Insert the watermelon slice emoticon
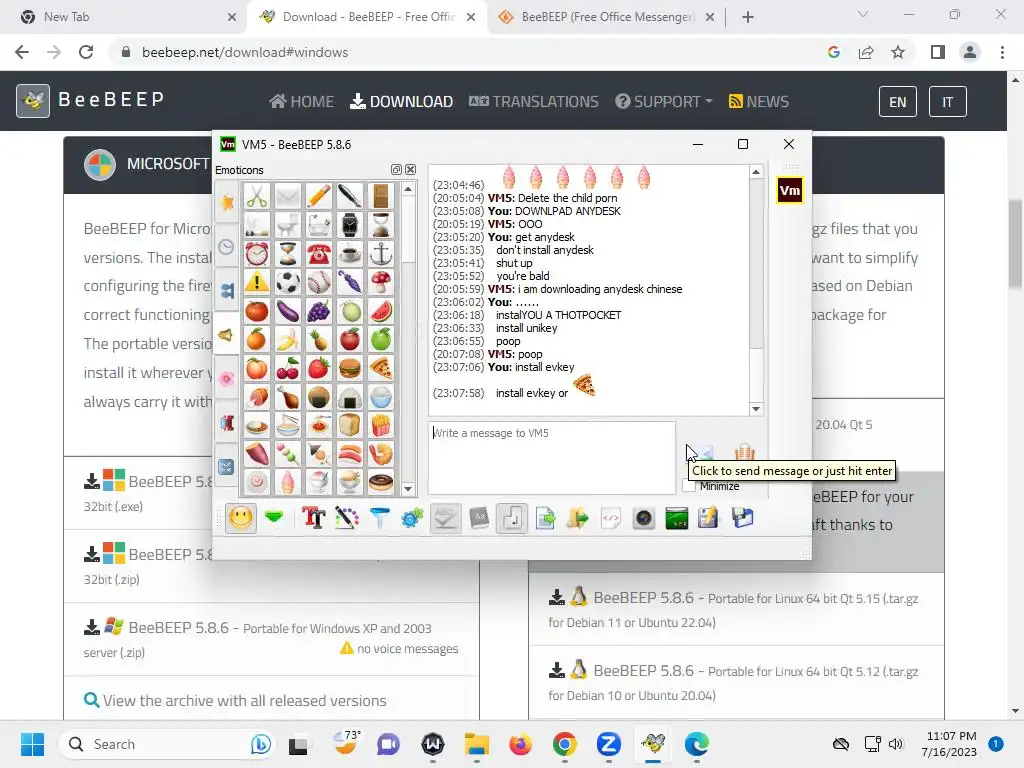This screenshot has height=768, width=1024. (381, 311)
